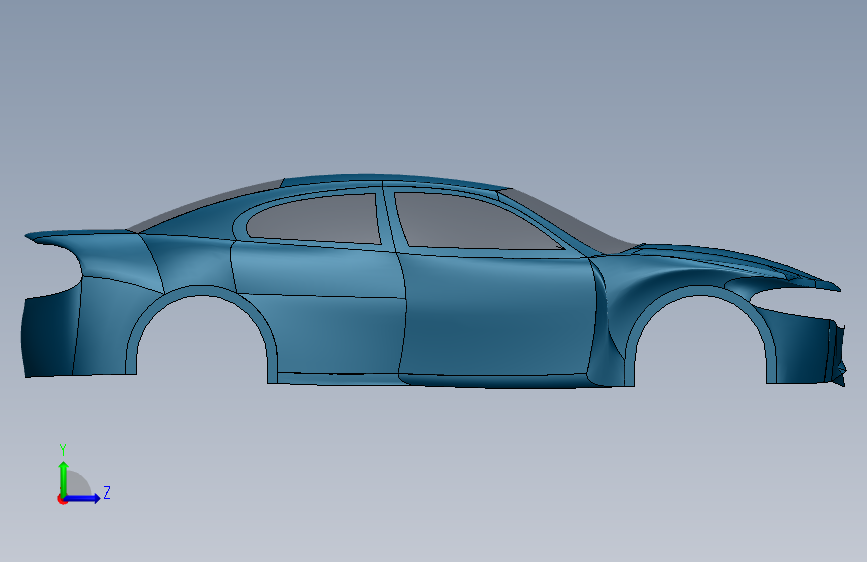Click the gray quarter-circle plane on the triad
Image resolution: width=867 pixels, height=562 pixels.
click(79, 484)
